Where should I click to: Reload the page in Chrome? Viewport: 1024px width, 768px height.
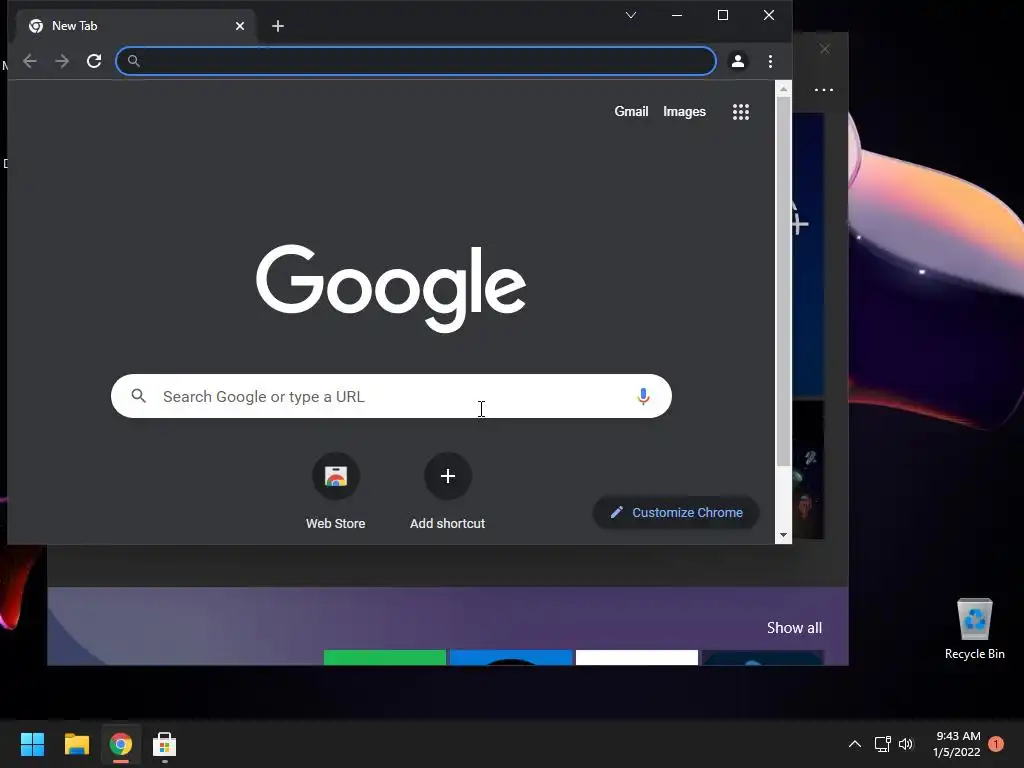(x=94, y=61)
